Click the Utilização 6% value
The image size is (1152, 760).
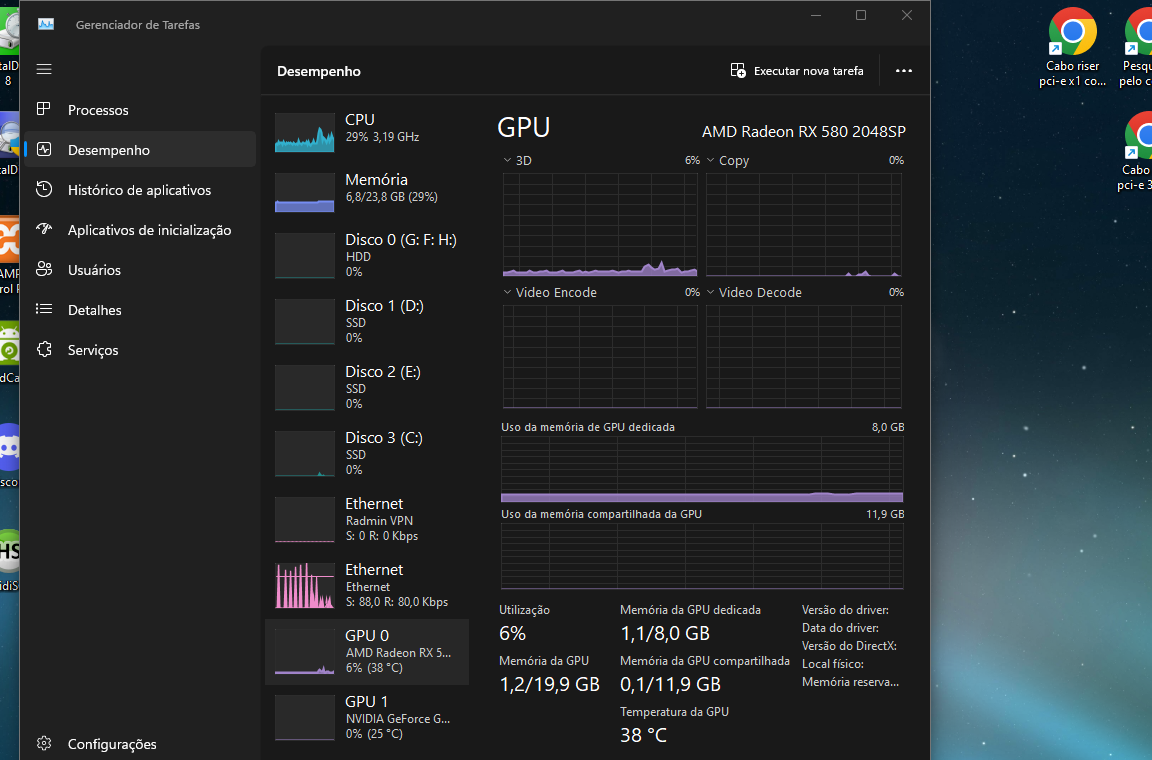(512, 634)
